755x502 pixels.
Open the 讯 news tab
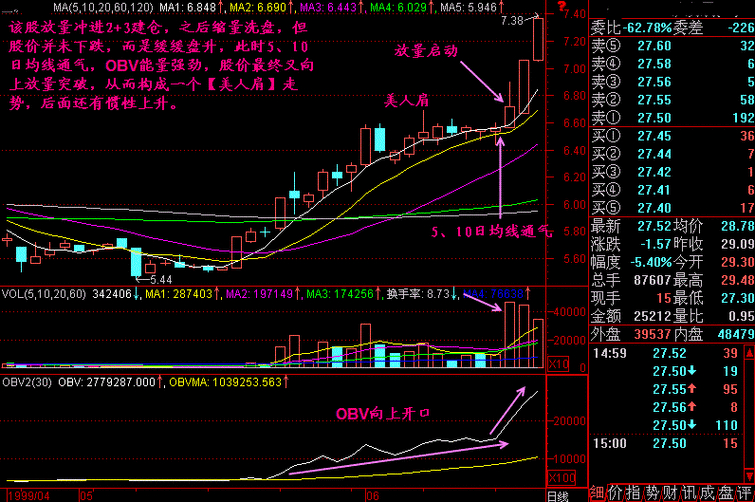point(686,493)
